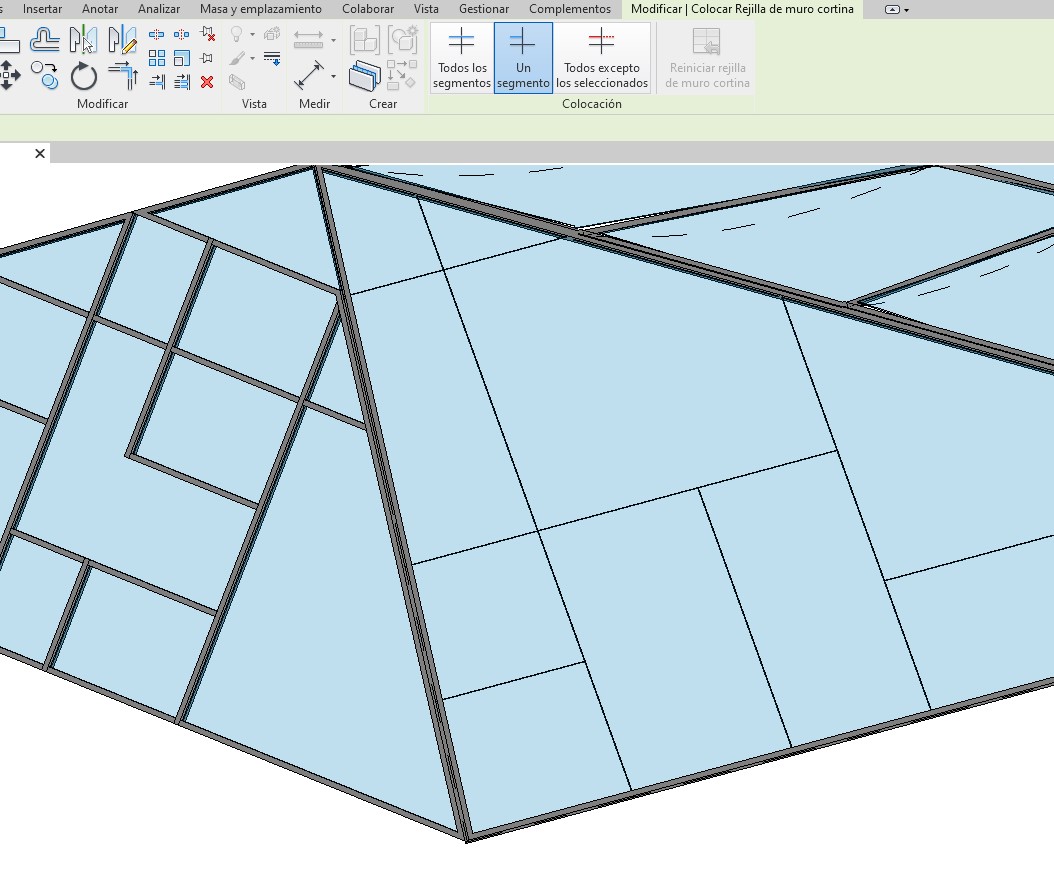Click the red X delete icon
Screen dimensions: 1054x877
coord(207,82)
